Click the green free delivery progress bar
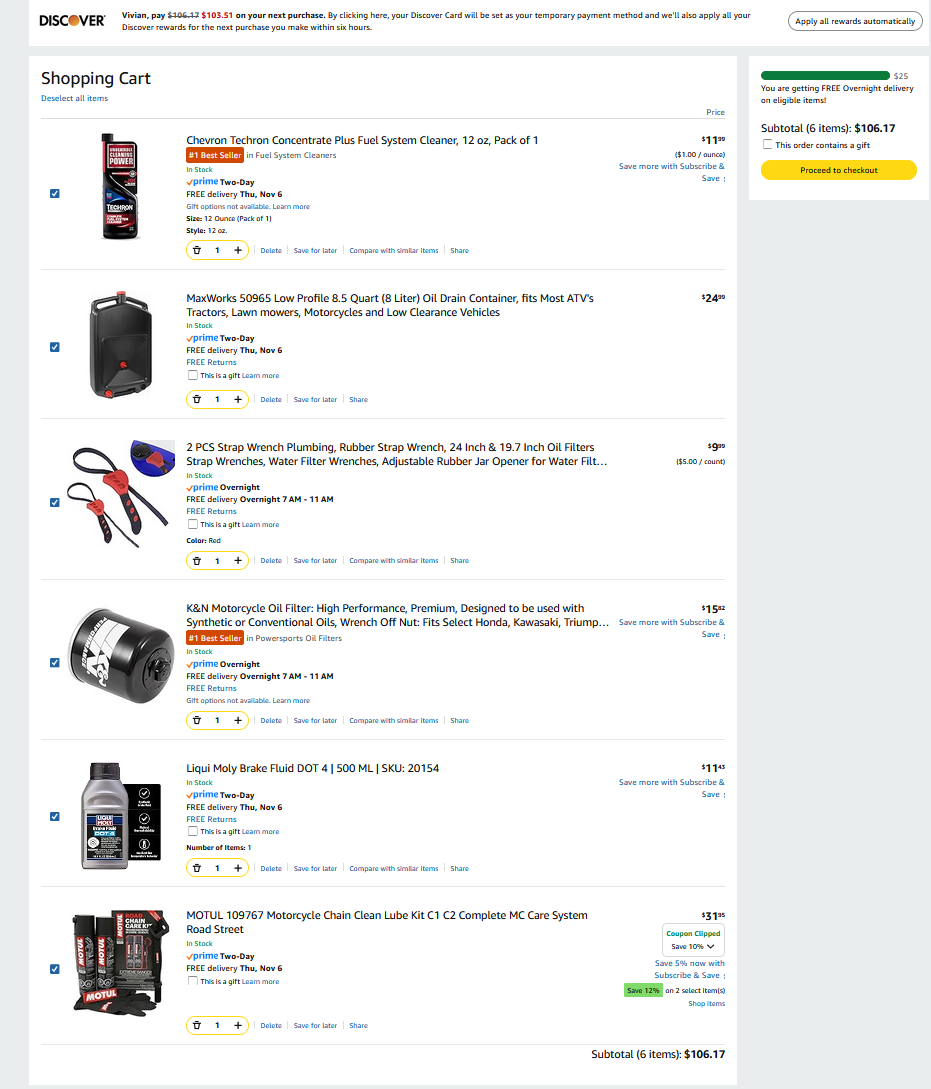The height and width of the screenshot is (1089, 931). coord(825,75)
